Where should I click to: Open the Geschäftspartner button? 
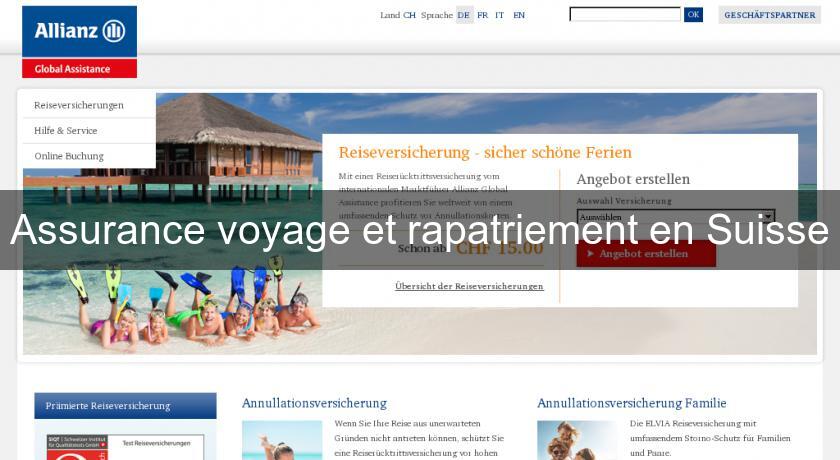pyautogui.click(x=769, y=15)
